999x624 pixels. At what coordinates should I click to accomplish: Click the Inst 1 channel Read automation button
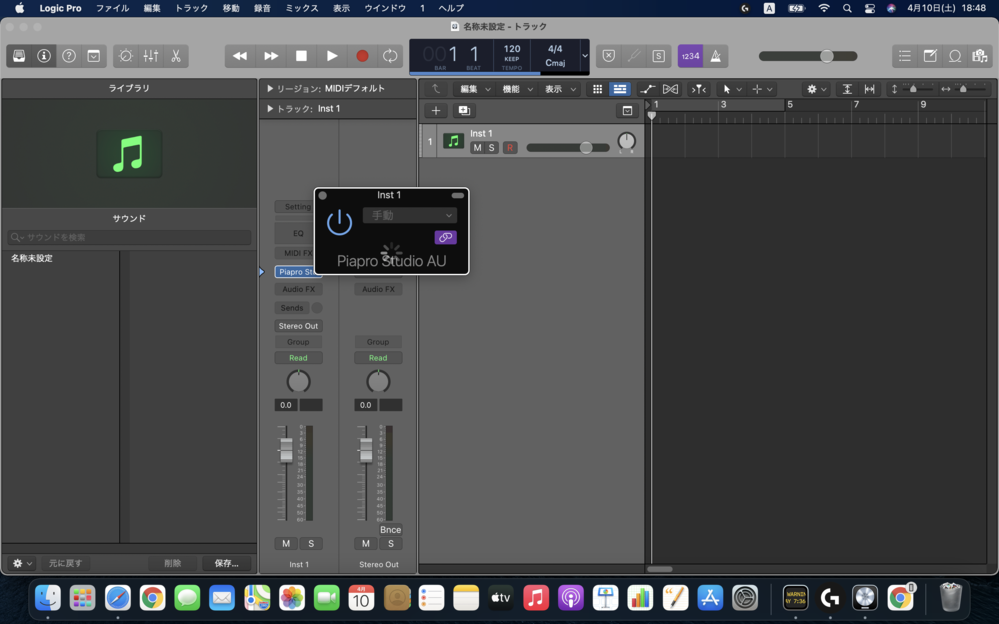[298, 358]
